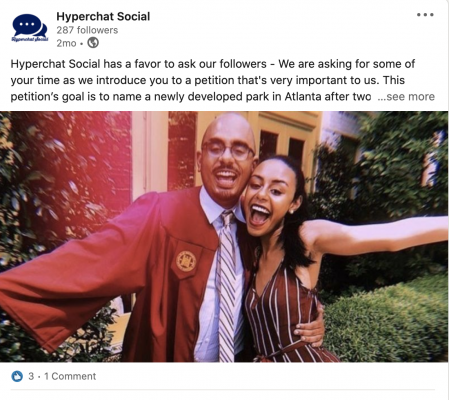Click the woman's outstretched arm in photo
This screenshot has height=400, width=449.
tap(377, 235)
